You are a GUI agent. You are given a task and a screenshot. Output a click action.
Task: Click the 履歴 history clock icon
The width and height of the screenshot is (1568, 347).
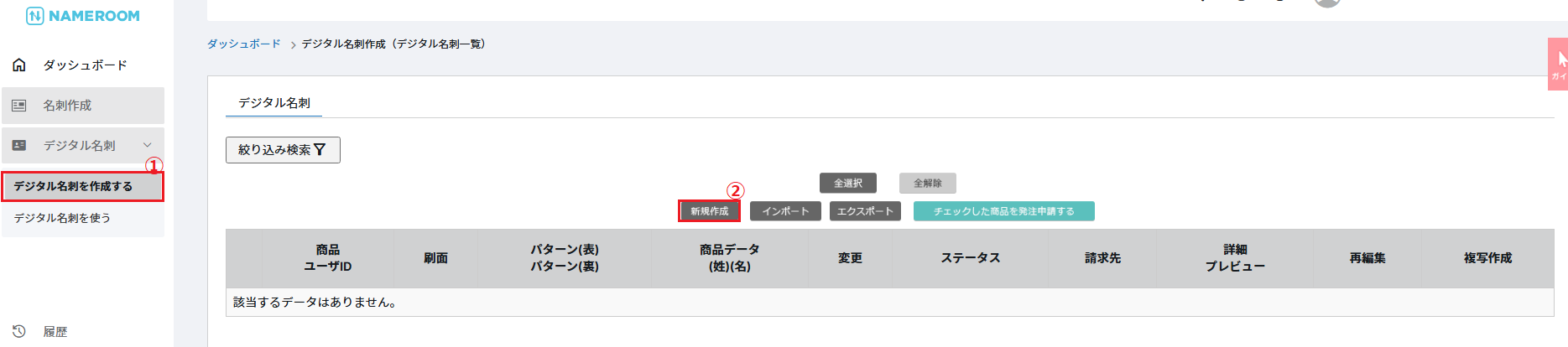pos(19,331)
